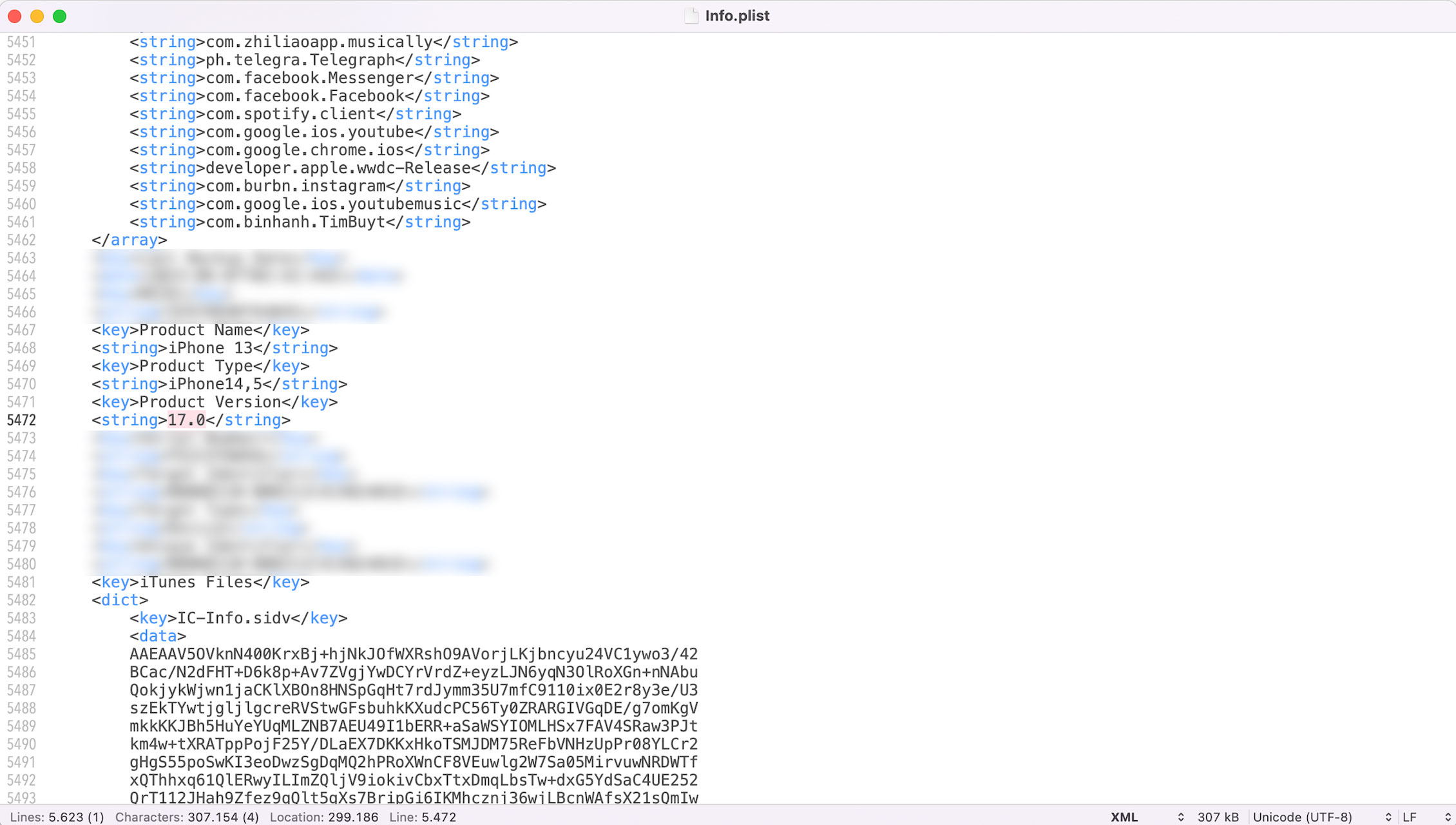Click line number 5451 in the gutter
Viewport: 1456px width, 825px height.
(21, 42)
